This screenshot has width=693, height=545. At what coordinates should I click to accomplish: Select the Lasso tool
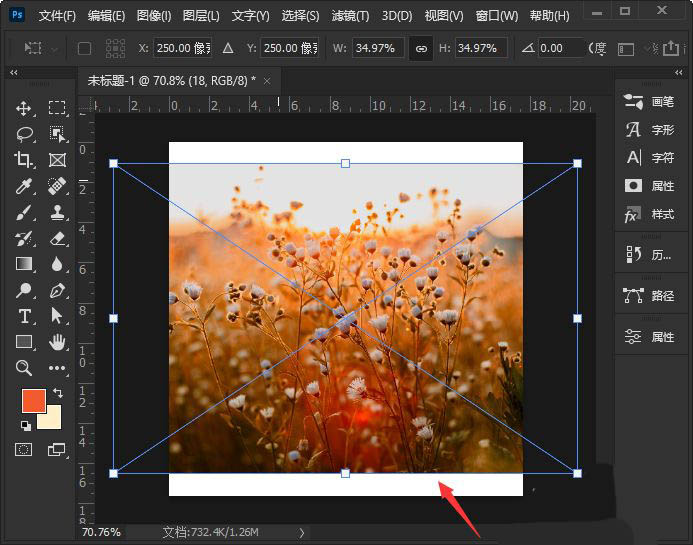coord(24,134)
